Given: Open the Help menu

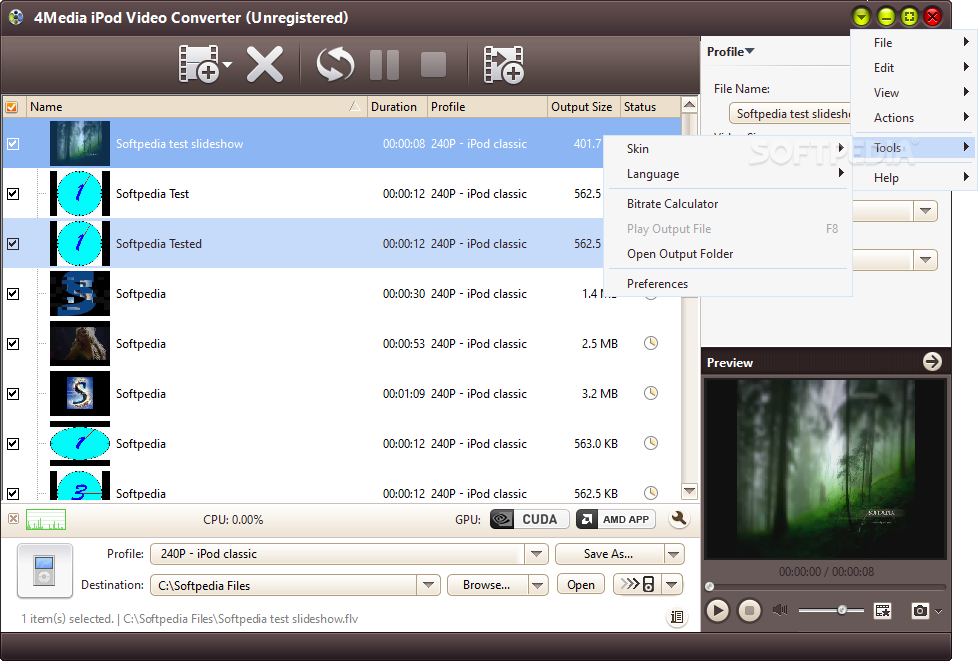Looking at the screenshot, I should click(913, 178).
